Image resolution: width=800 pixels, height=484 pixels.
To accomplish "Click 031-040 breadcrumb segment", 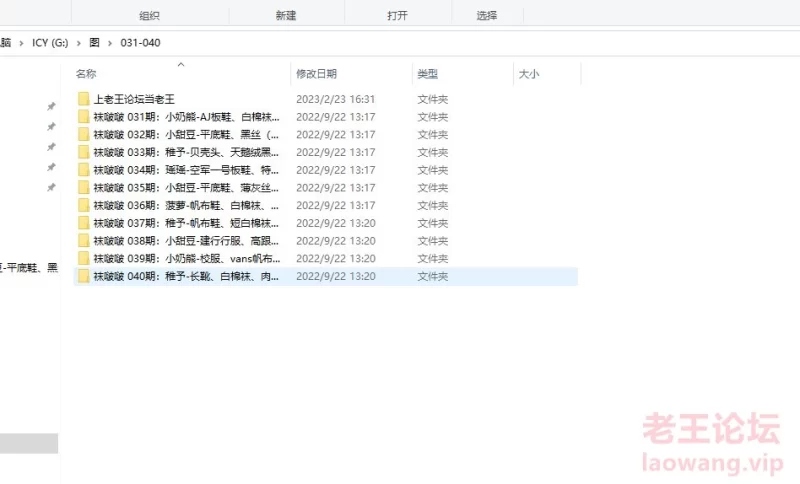I will (x=140, y=43).
